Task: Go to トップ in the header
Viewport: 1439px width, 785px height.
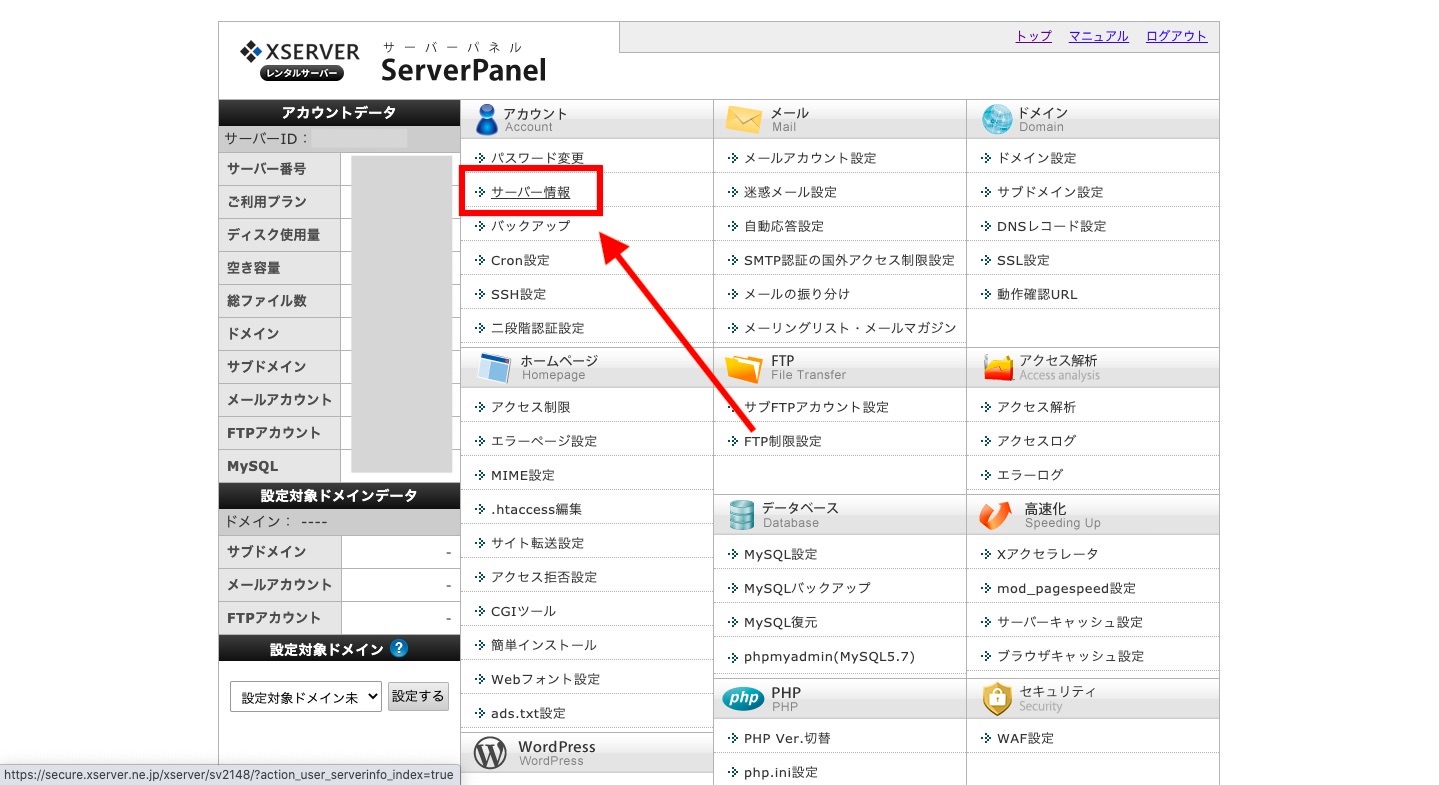Action: [1033, 36]
